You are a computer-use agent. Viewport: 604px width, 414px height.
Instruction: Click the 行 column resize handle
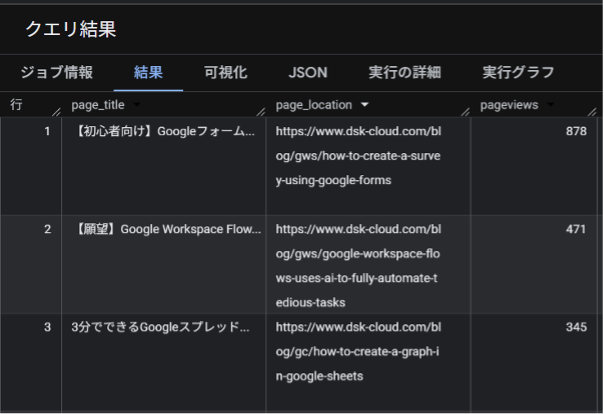pos(56,112)
